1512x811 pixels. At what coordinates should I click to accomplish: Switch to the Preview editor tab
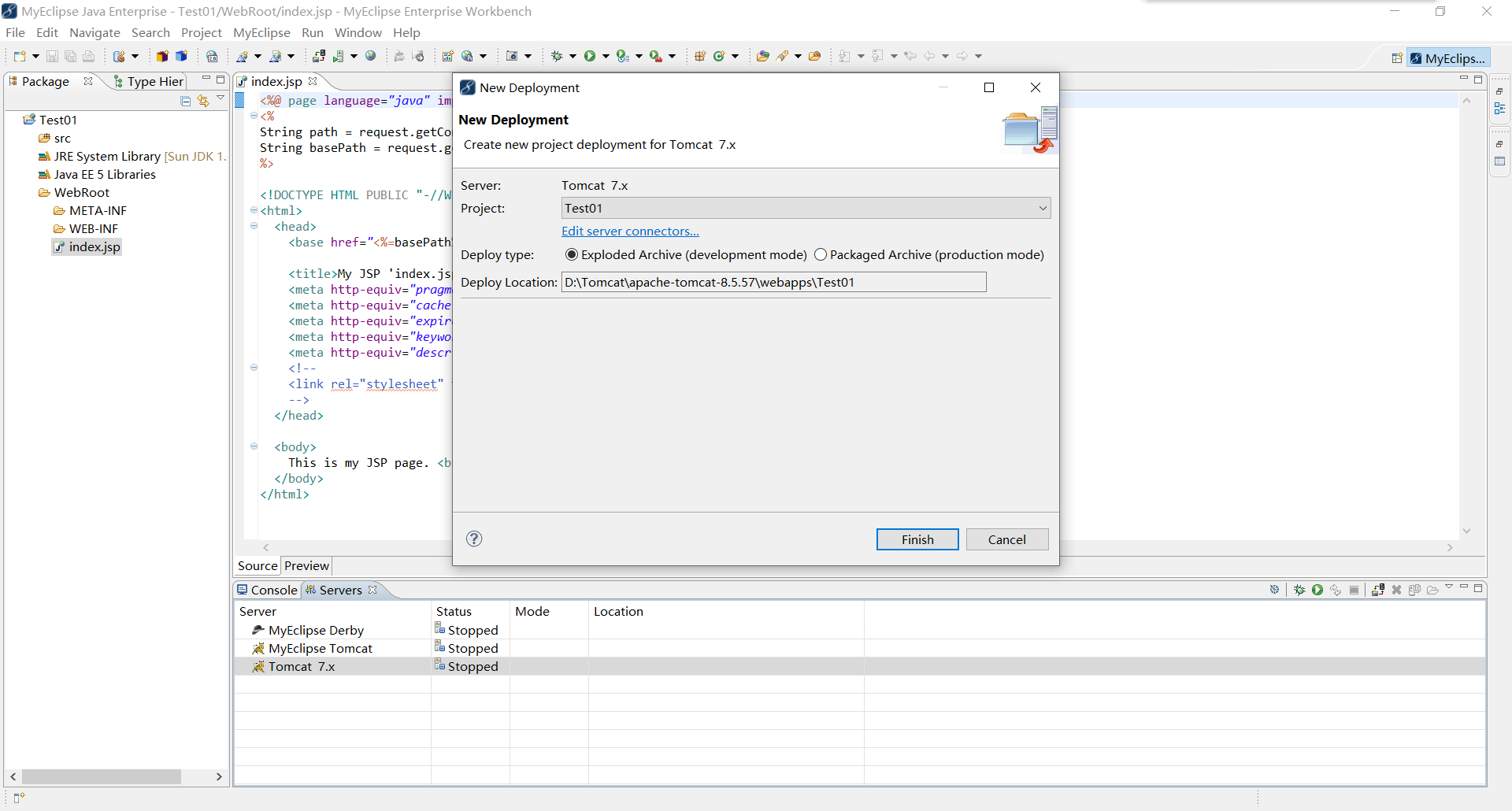click(307, 565)
